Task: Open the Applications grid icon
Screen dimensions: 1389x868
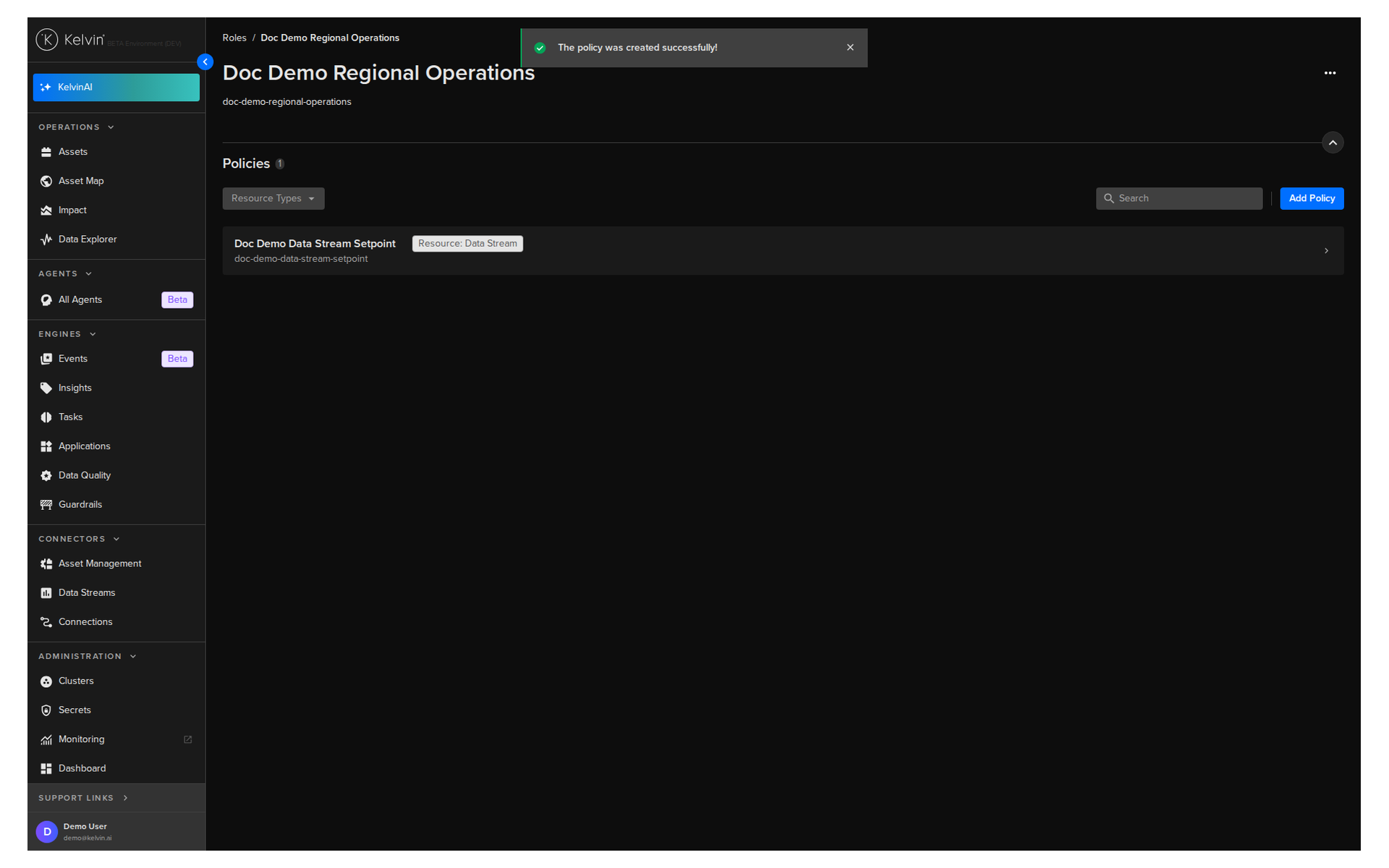Action: 46,446
